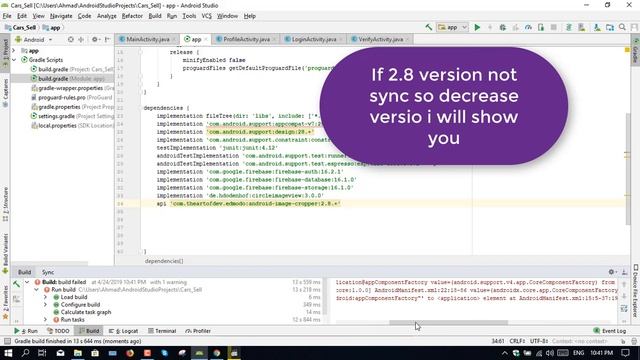Expand the Configure build node
The image size is (640, 360).
tap(45, 304)
